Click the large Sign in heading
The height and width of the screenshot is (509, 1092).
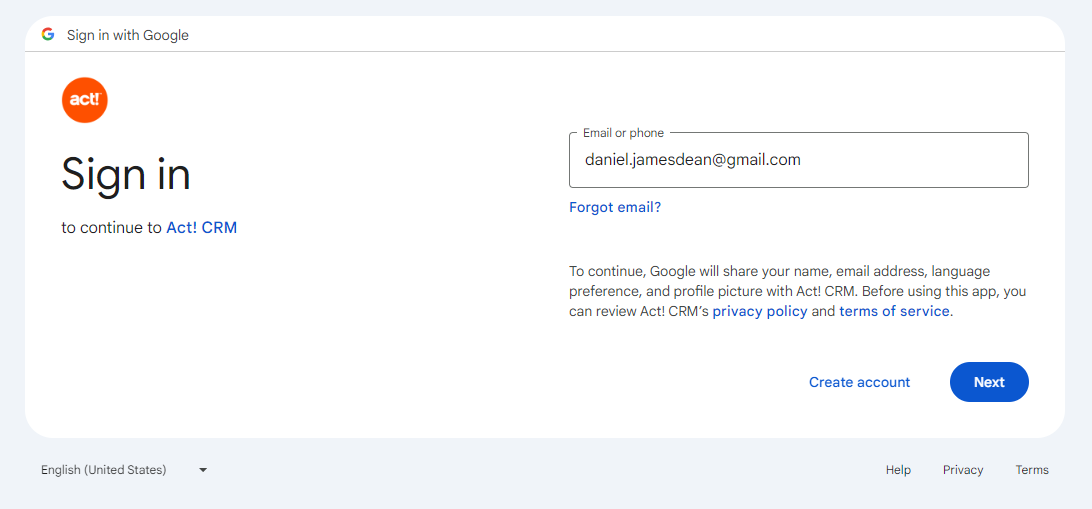(126, 173)
